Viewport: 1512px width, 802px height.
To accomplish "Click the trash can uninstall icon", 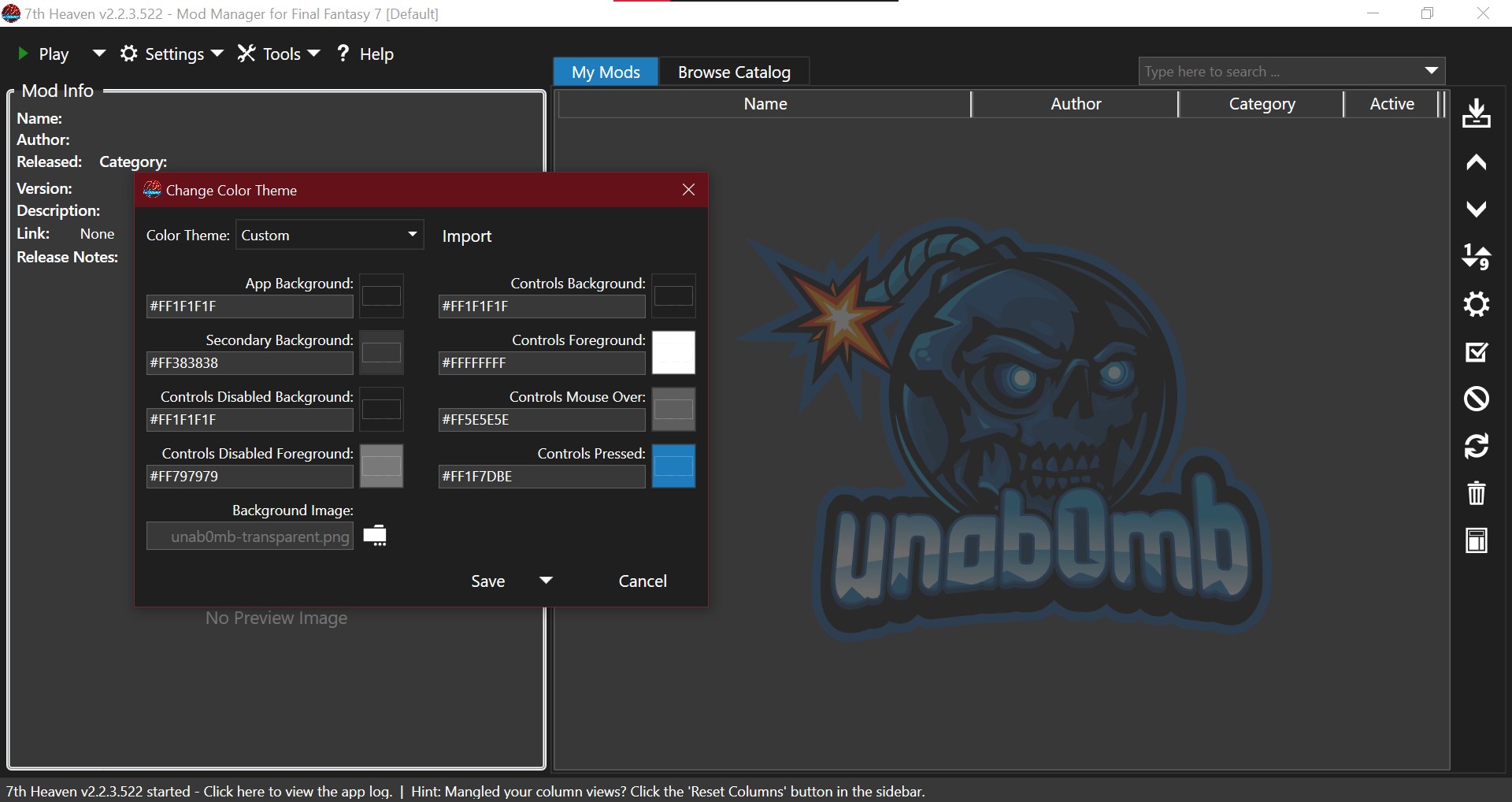I will tap(1477, 493).
